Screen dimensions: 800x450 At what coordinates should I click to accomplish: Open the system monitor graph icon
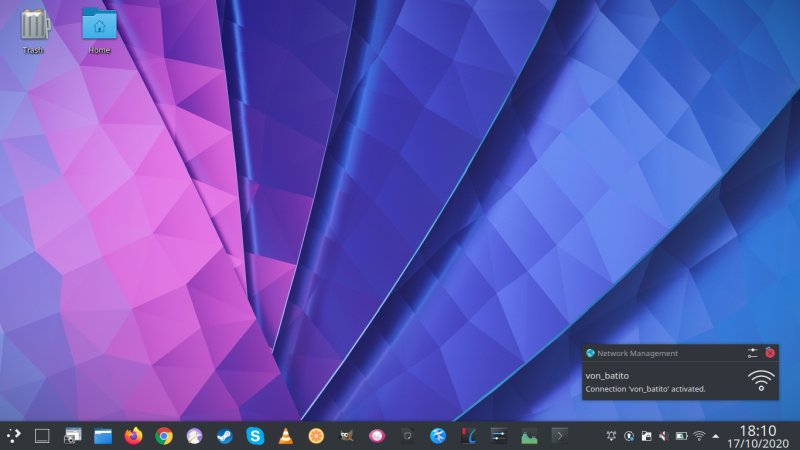click(529, 437)
